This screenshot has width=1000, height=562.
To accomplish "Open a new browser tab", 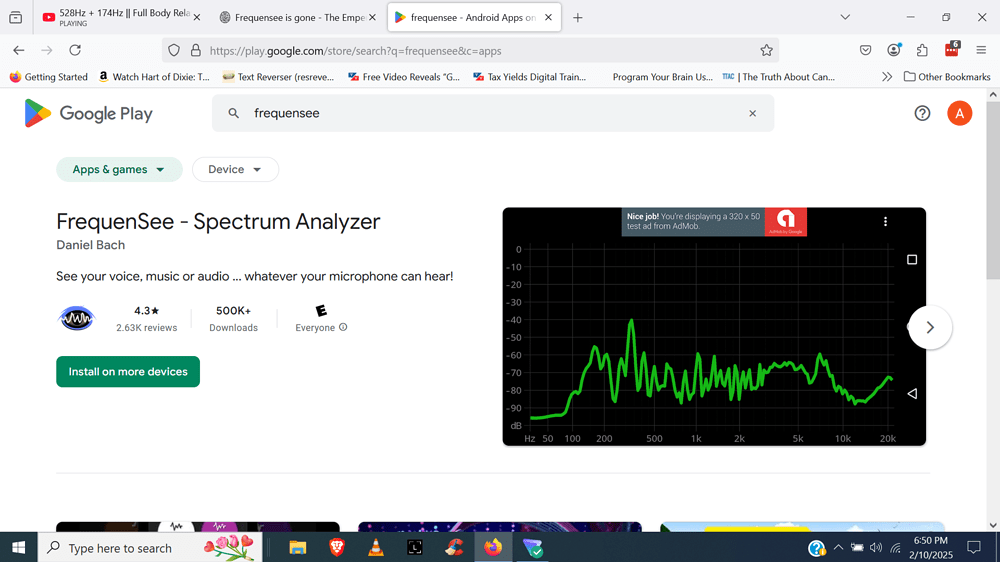I will click(x=578, y=17).
